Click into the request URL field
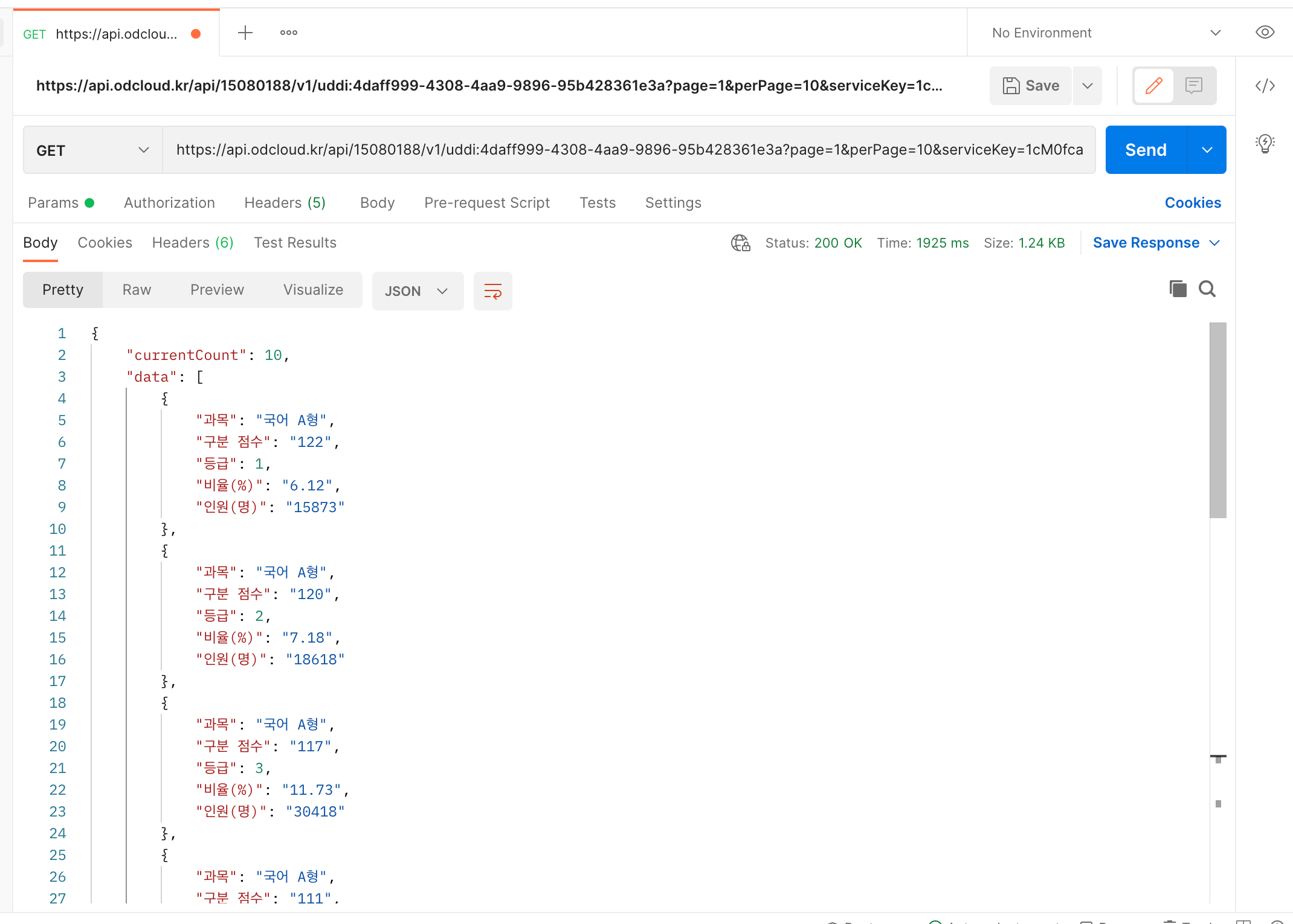 [x=628, y=150]
